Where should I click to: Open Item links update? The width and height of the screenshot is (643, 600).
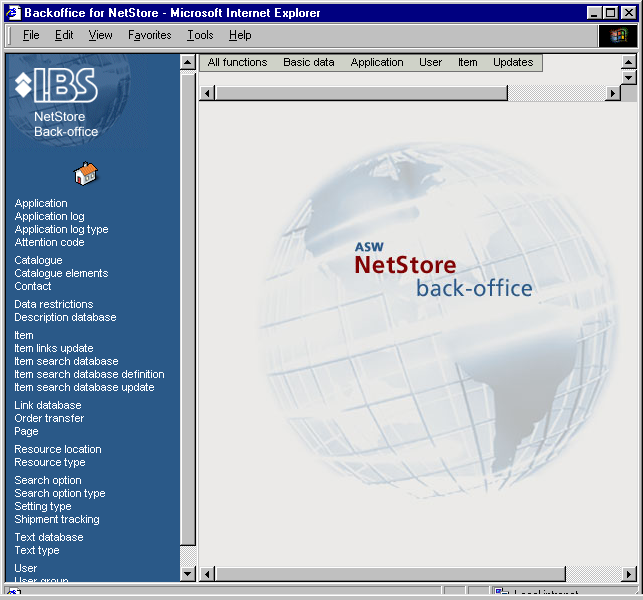[54, 348]
